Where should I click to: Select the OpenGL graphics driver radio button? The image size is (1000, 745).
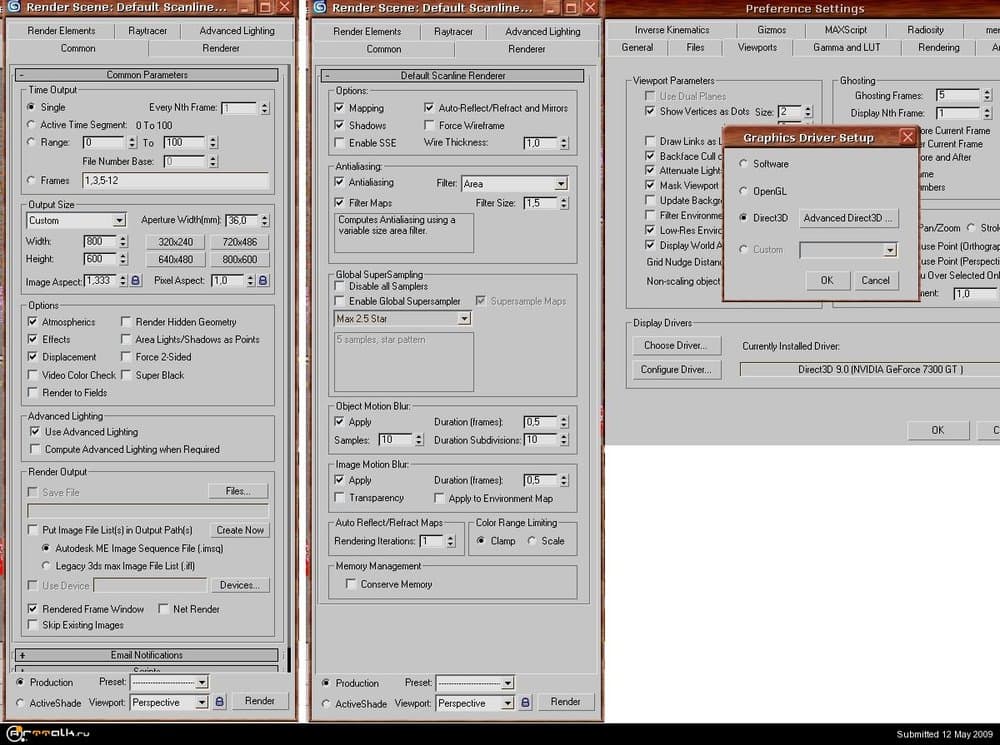(x=742, y=191)
